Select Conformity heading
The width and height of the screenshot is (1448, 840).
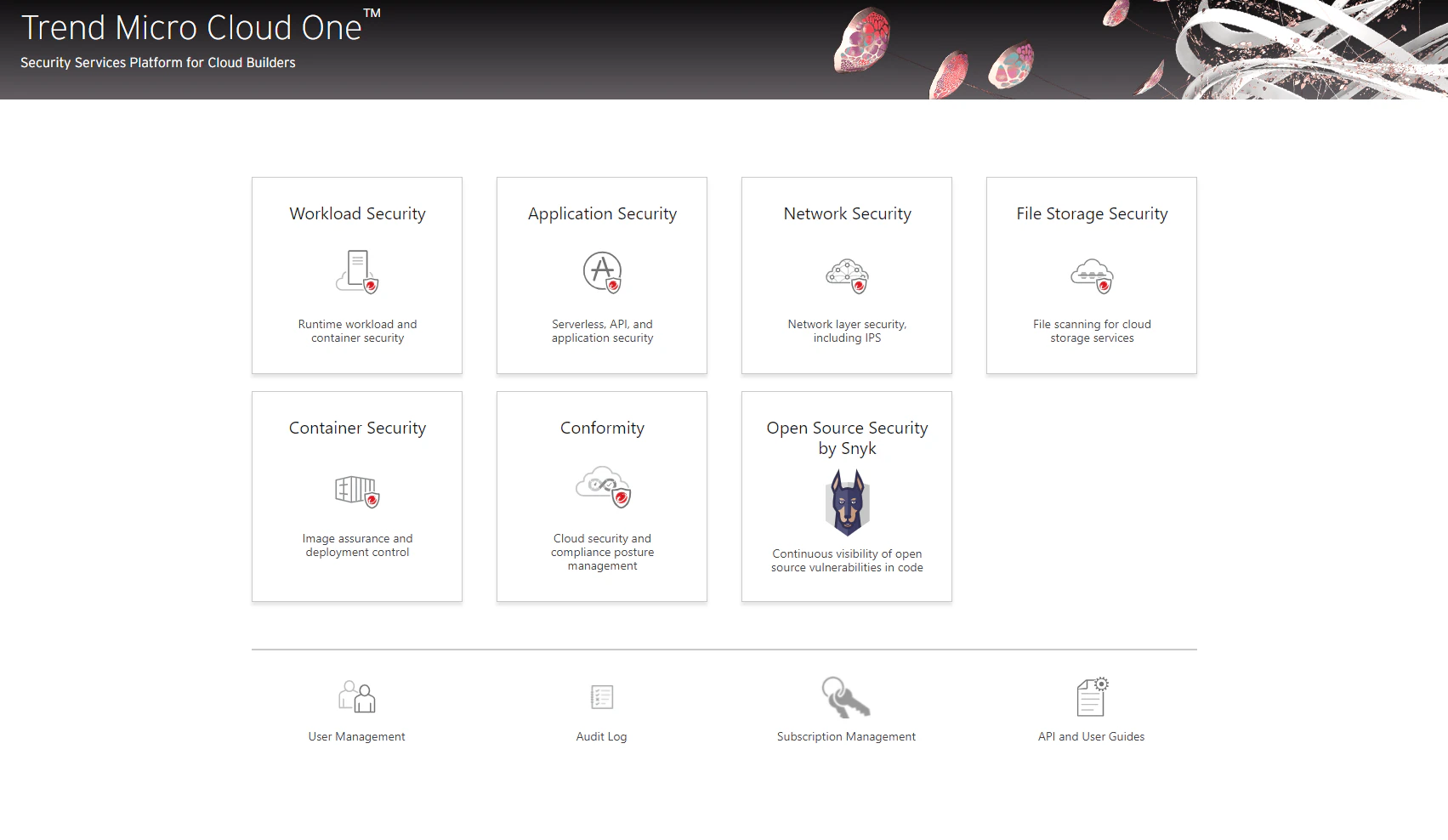tap(602, 429)
